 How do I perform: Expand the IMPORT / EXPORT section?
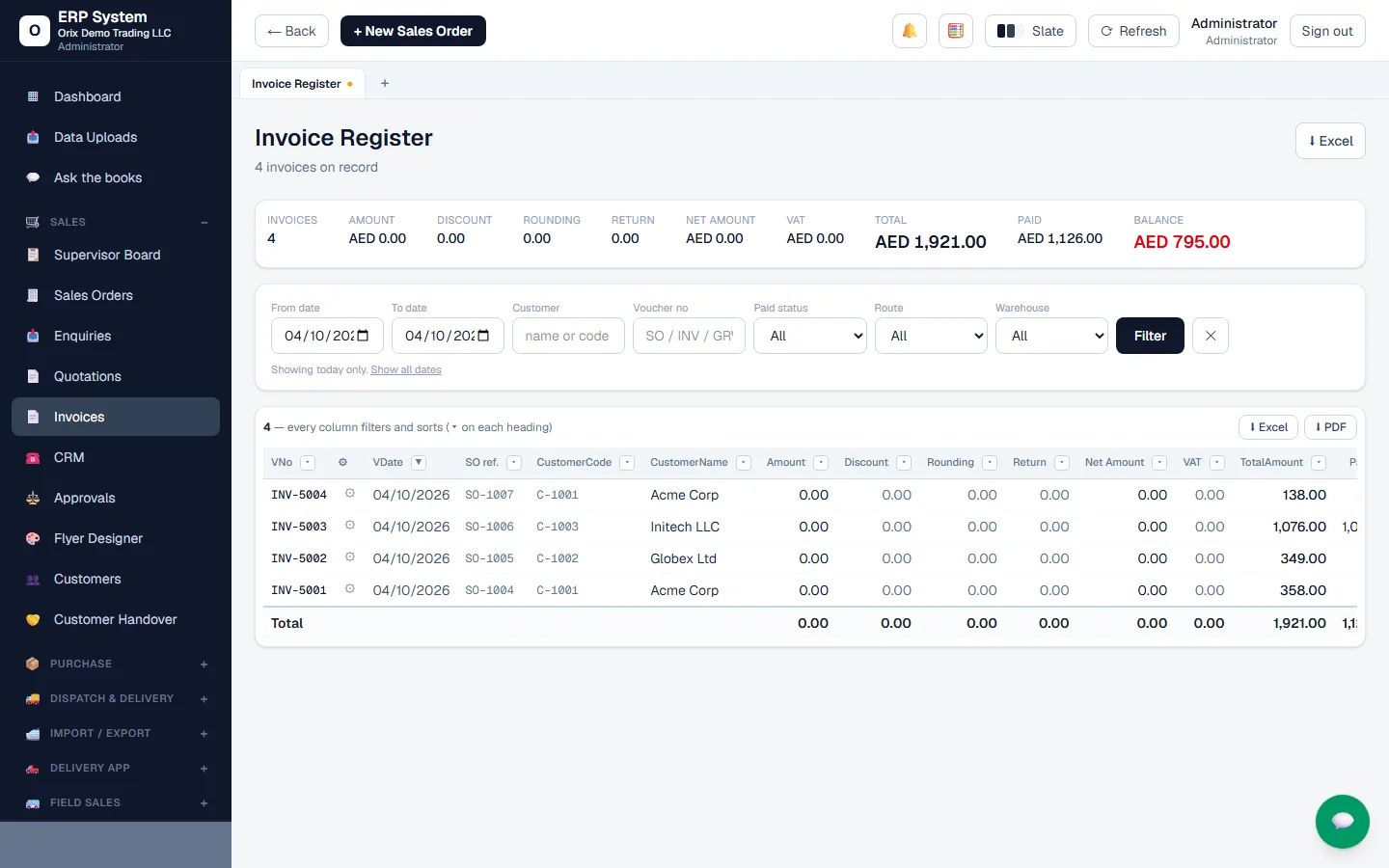[116, 733]
